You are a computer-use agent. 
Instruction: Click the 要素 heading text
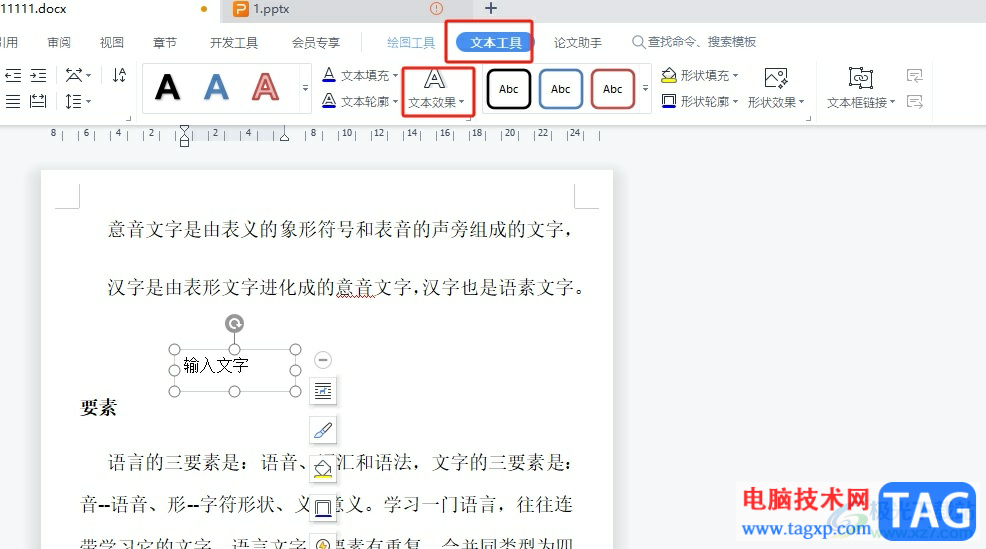click(x=99, y=408)
